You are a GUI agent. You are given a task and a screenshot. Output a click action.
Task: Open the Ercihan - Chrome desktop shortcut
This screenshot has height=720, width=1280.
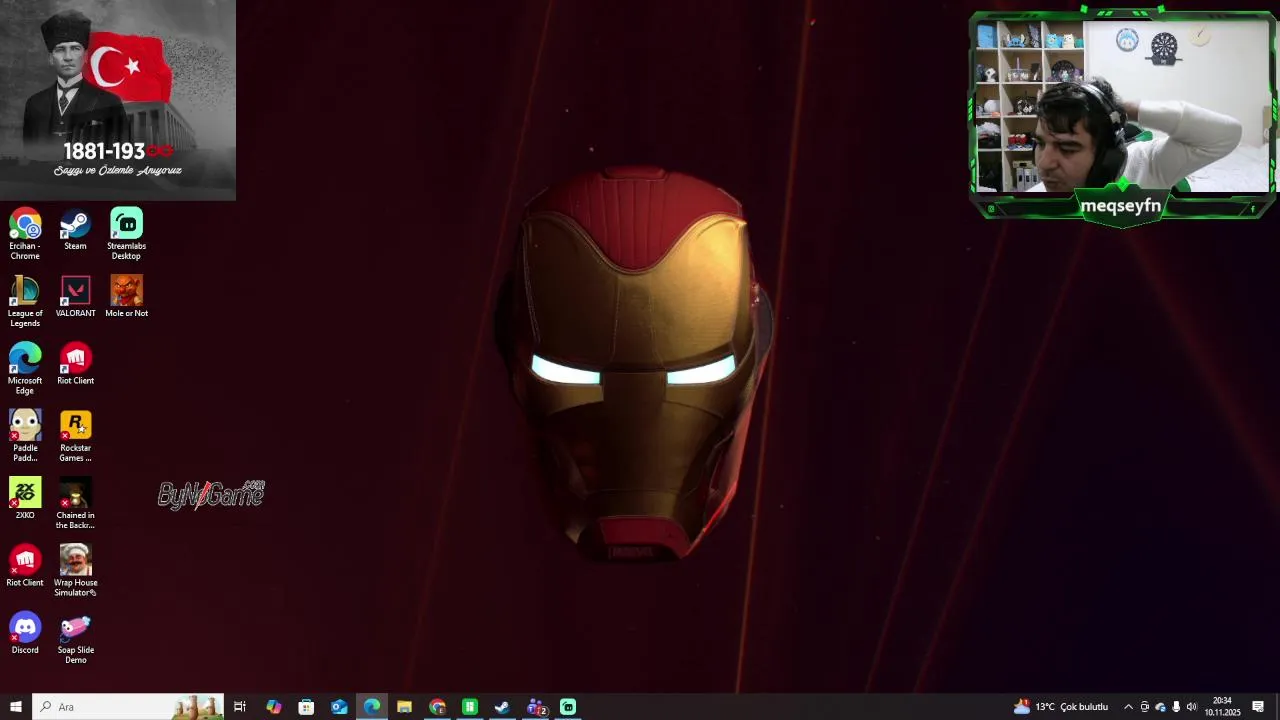pyautogui.click(x=25, y=235)
